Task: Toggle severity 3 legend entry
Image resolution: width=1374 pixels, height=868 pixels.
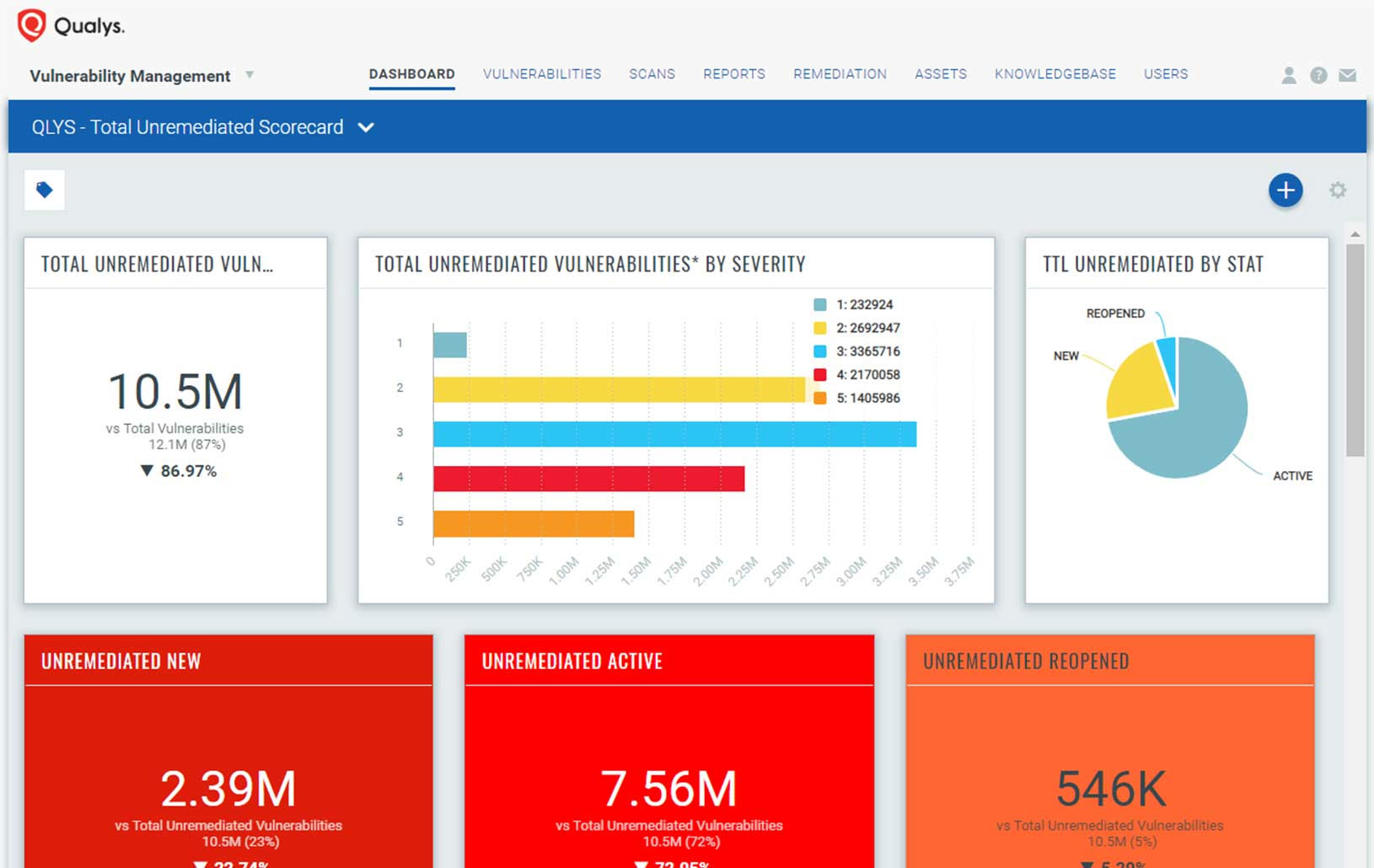Action: coord(867,351)
